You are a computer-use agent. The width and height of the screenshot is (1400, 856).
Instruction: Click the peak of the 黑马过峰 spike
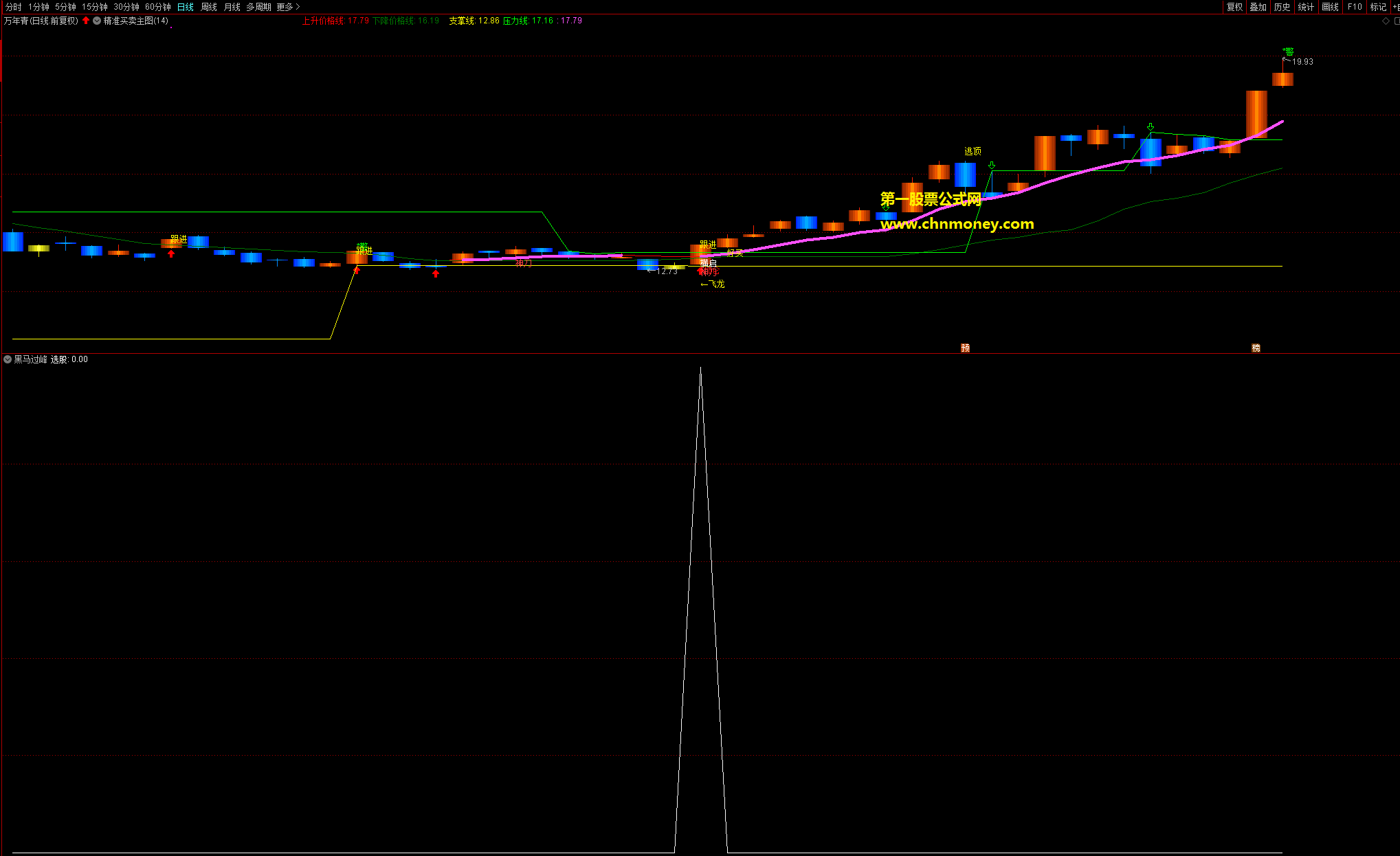pos(700,368)
